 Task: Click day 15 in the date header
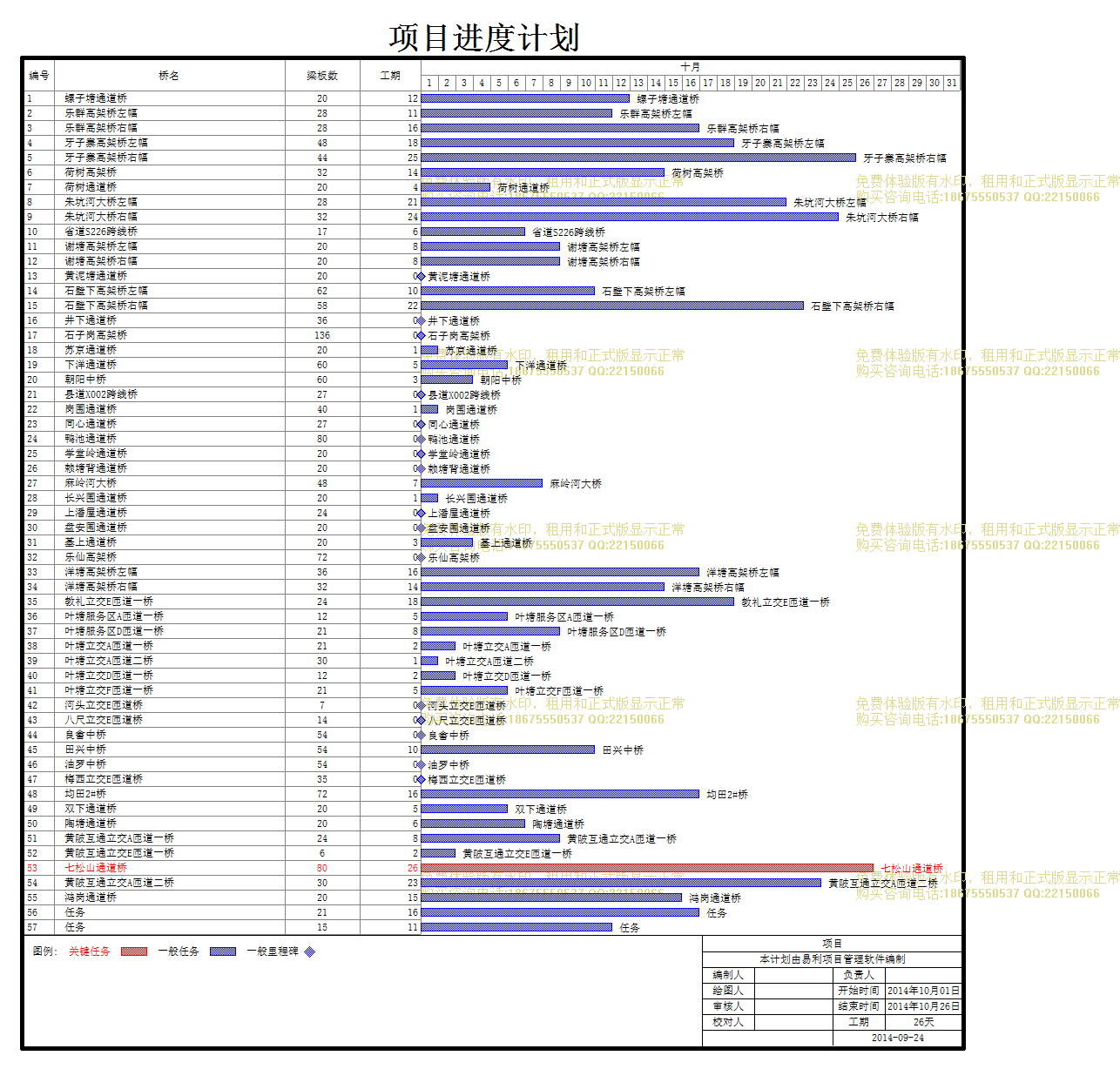point(673,83)
